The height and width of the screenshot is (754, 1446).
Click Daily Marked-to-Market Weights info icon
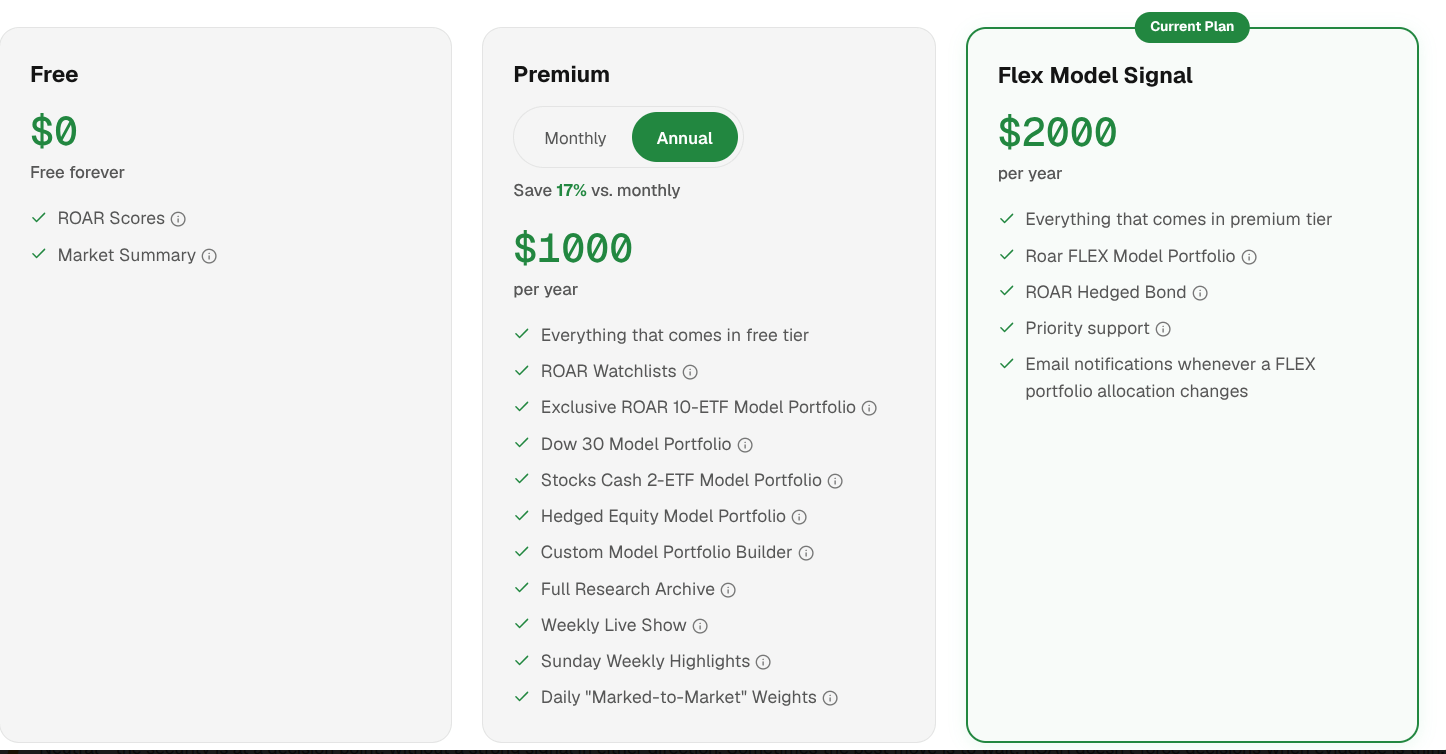830,698
